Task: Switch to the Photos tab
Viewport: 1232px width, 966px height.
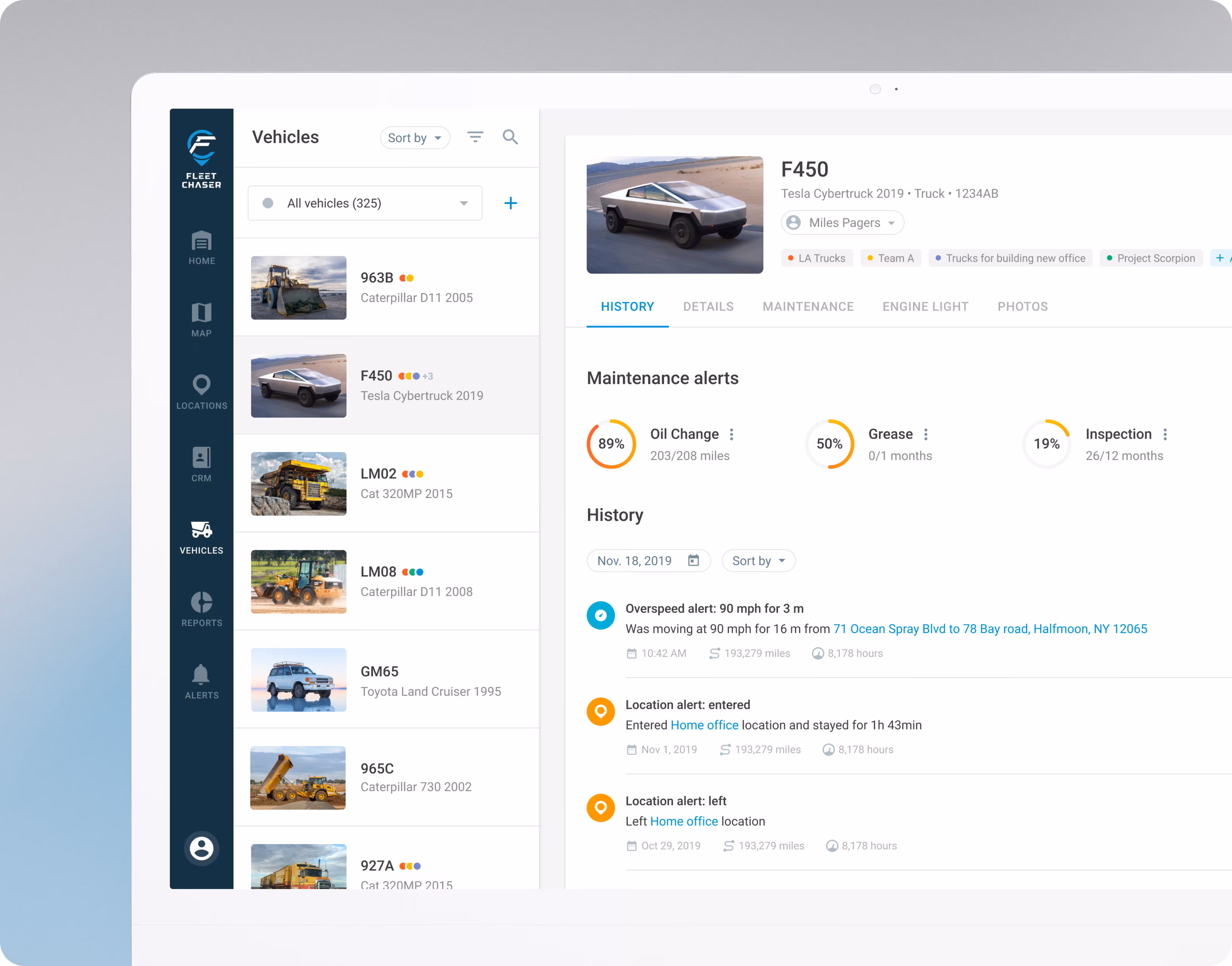Action: pyautogui.click(x=1022, y=306)
